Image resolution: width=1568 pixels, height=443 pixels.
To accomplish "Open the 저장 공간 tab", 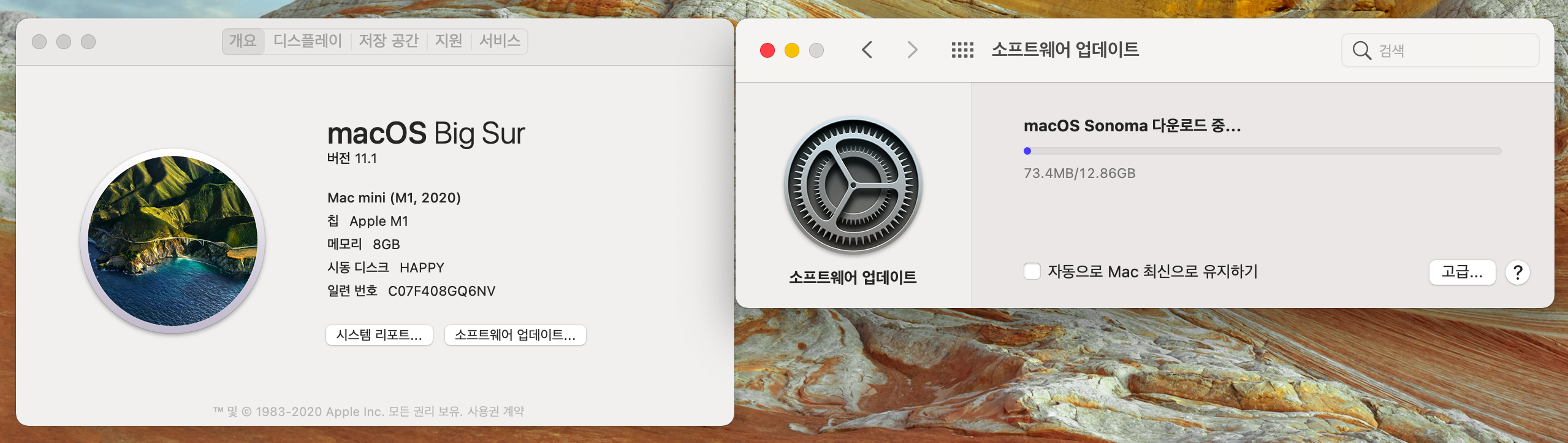I will pyautogui.click(x=389, y=41).
